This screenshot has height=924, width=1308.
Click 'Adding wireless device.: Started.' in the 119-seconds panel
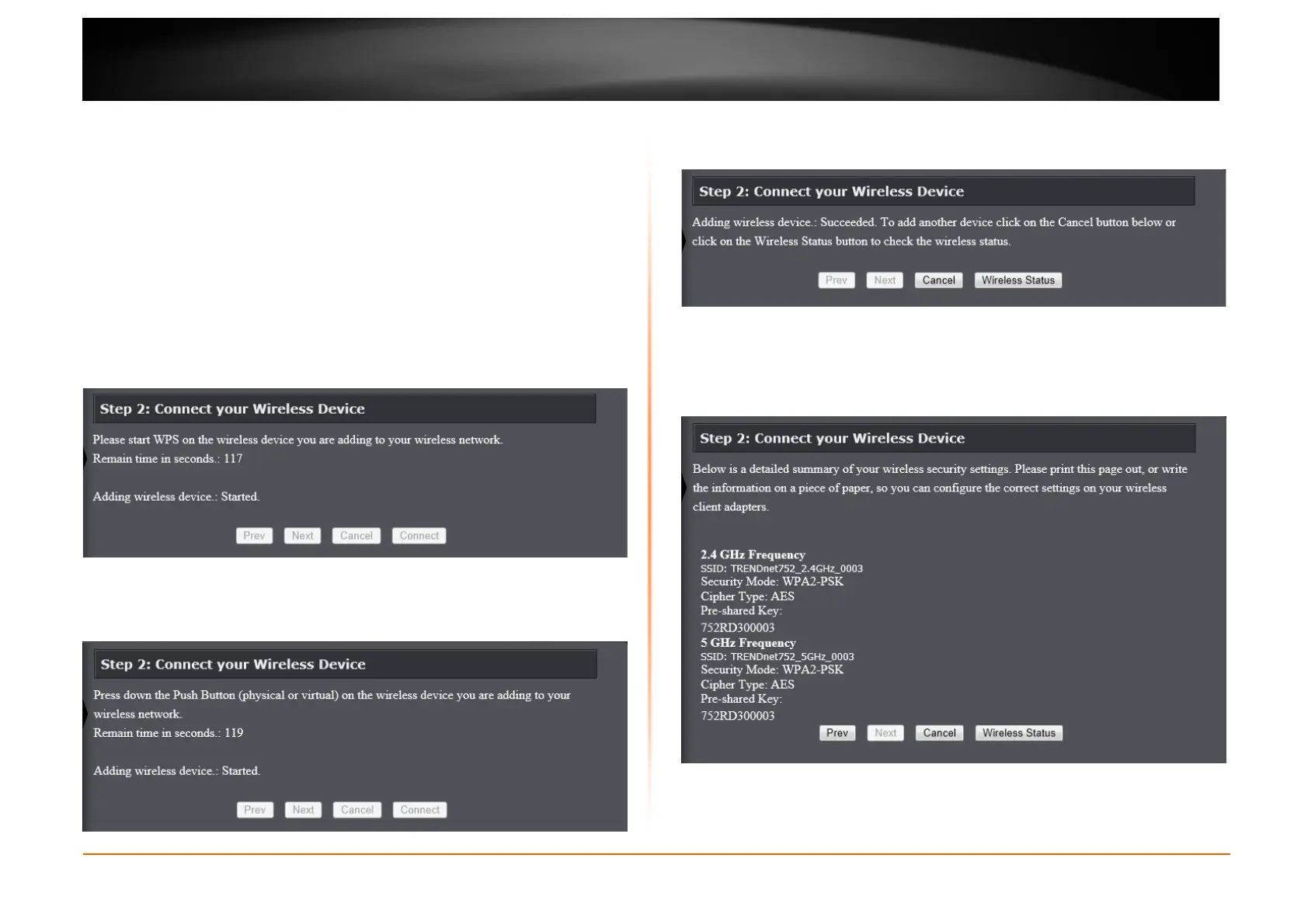coord(177,771)
